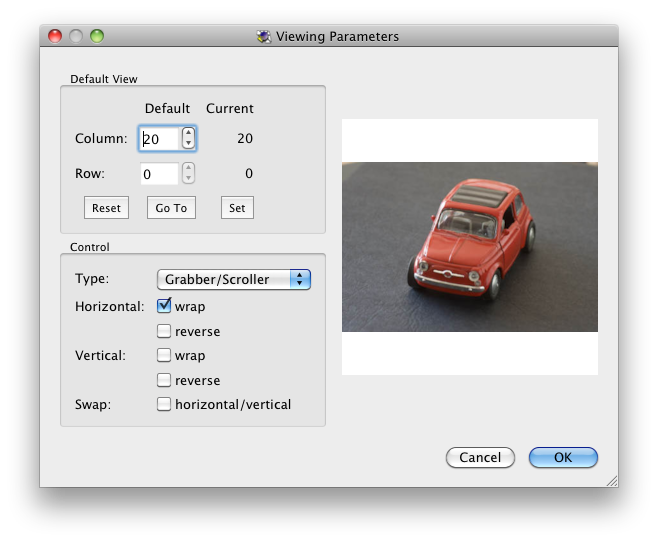Zoom window using green button
The height and width of the screenshot is (542, 658).
point(97,36)
